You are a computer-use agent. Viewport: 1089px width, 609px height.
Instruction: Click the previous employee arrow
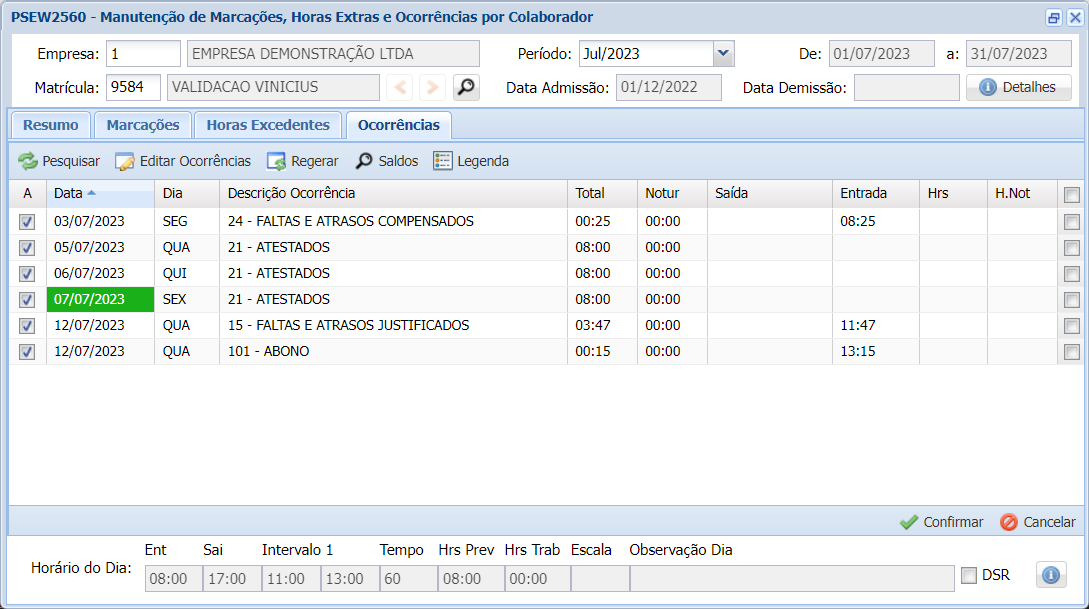point(400,87)
